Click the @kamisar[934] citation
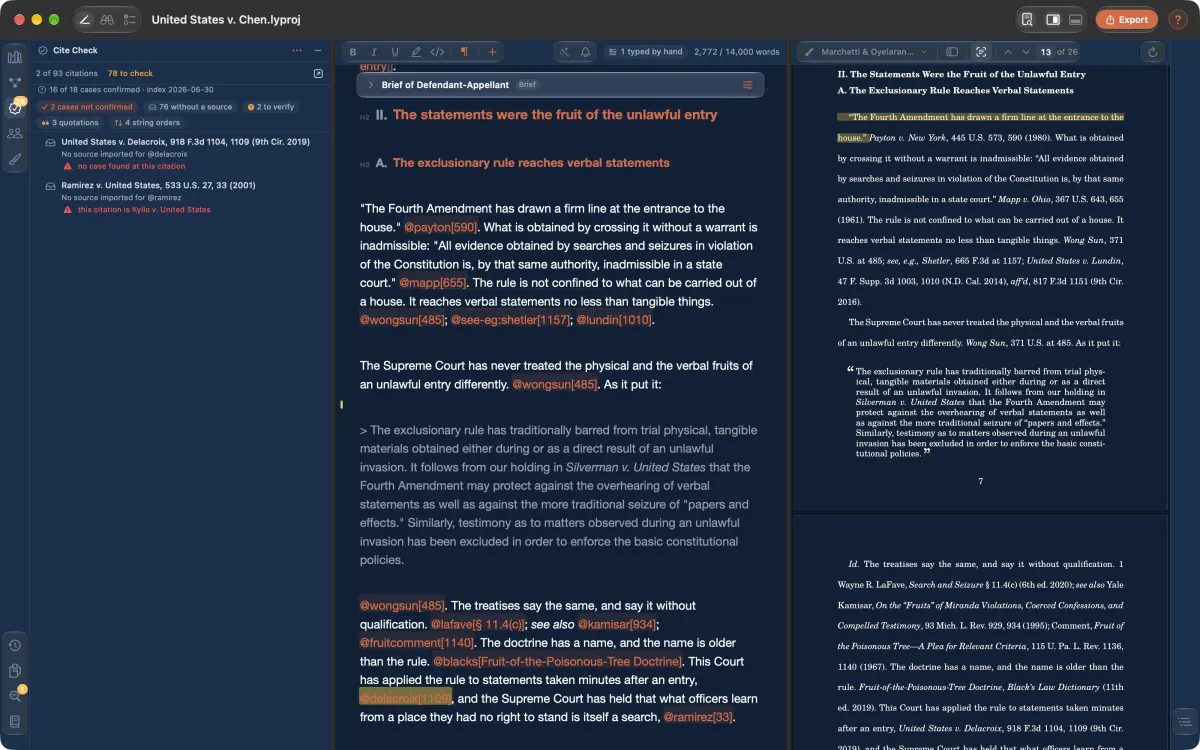Viewport: 1200px width, 750px height. (617, 624)
